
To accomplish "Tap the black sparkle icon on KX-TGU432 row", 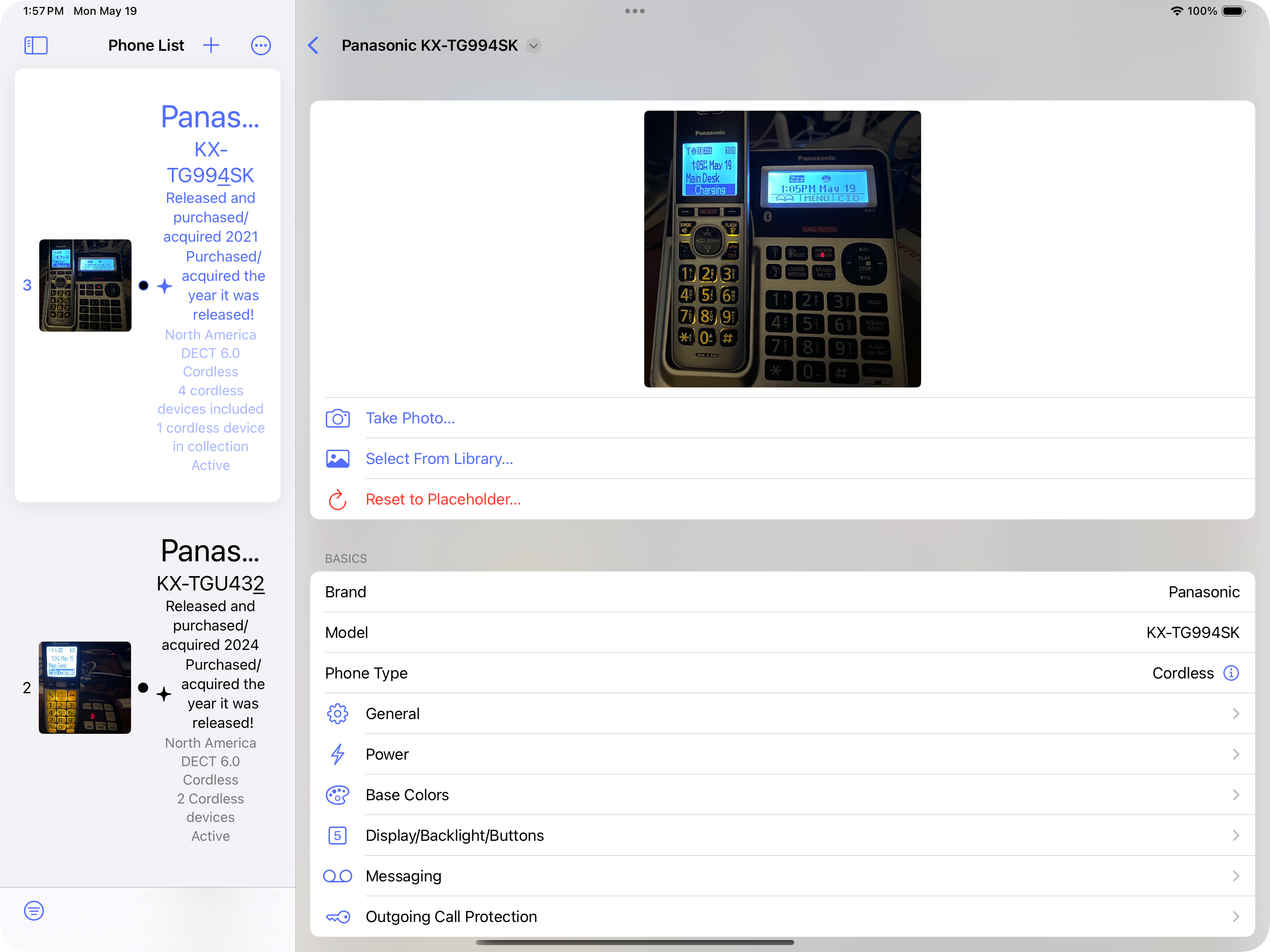I will (x=164, y=694).
